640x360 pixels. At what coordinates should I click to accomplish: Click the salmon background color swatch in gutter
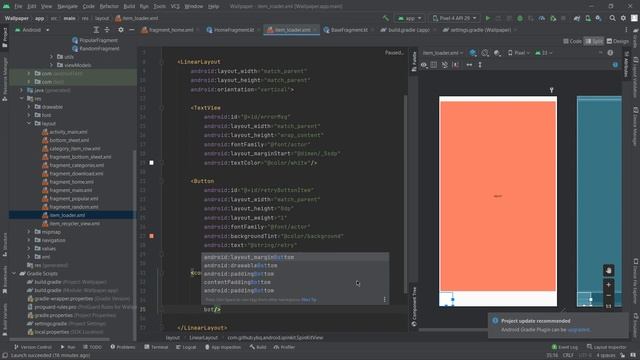pos(151,236)
